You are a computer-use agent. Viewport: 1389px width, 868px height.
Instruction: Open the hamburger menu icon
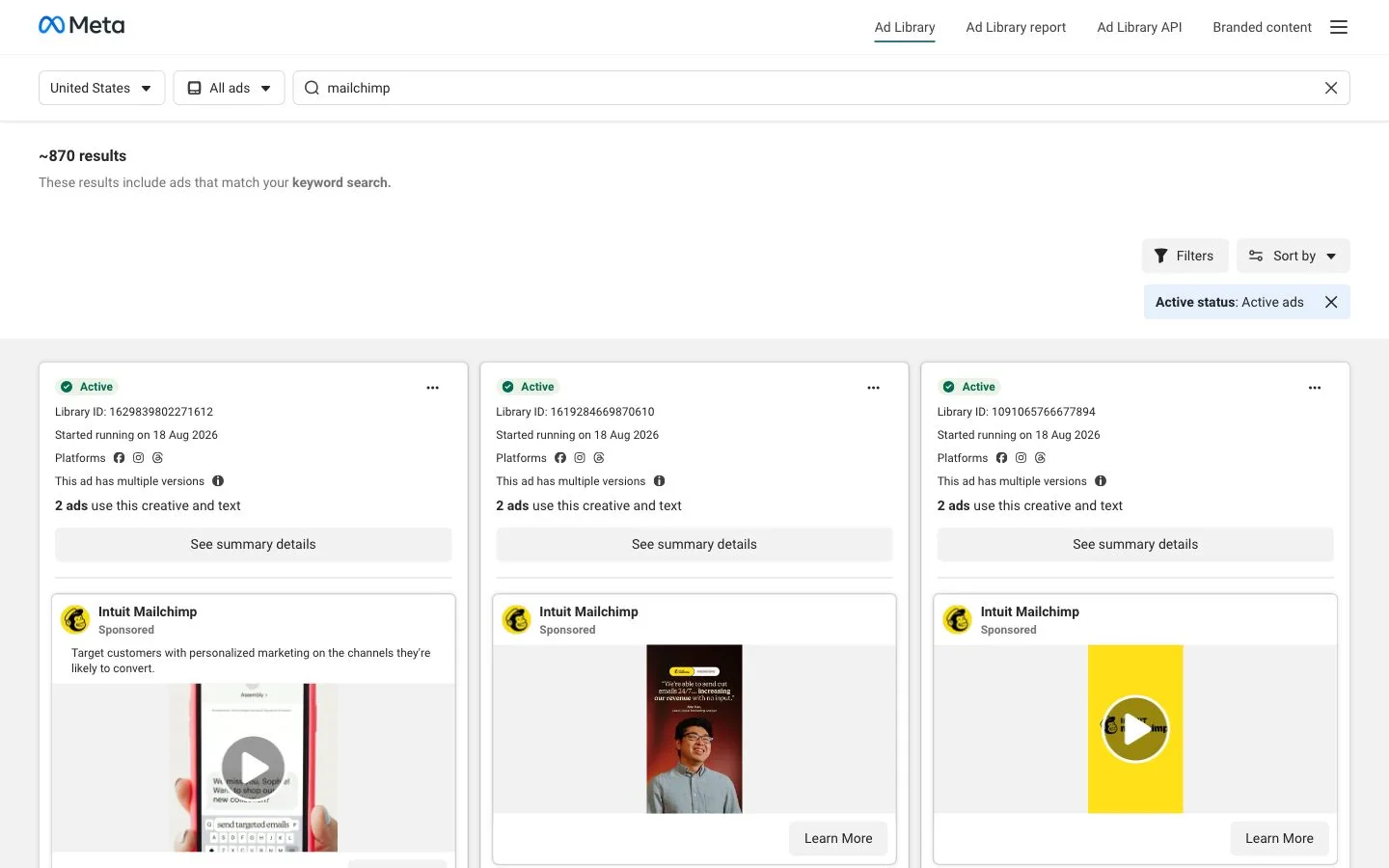1339,27
